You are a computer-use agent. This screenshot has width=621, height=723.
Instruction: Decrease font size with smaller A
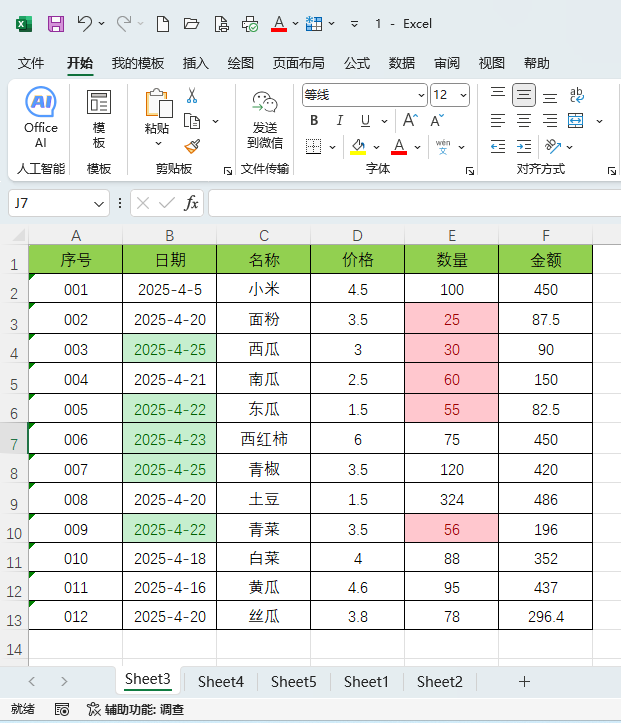click(x=437, y=120)
